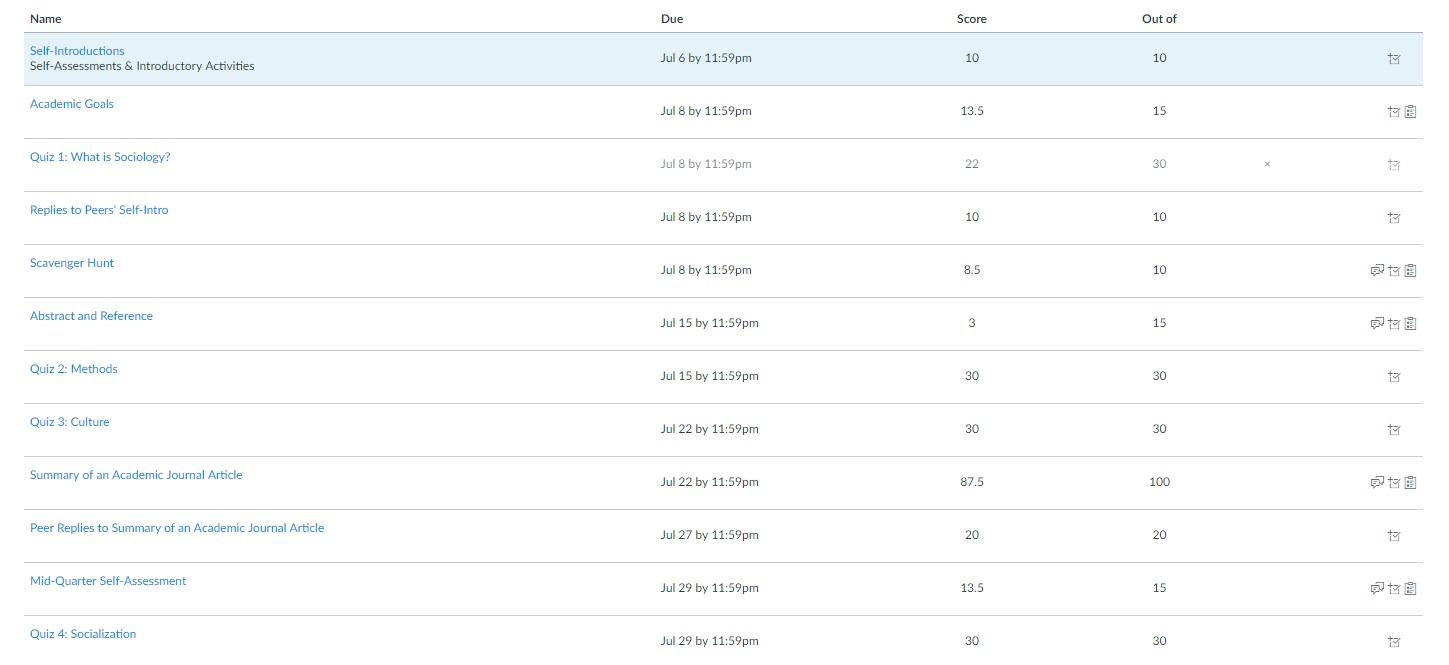Viewport: 1449px width, 665px height.
Task: Go to Replies to Peers' Self-Intro
Action: (99, 210)
